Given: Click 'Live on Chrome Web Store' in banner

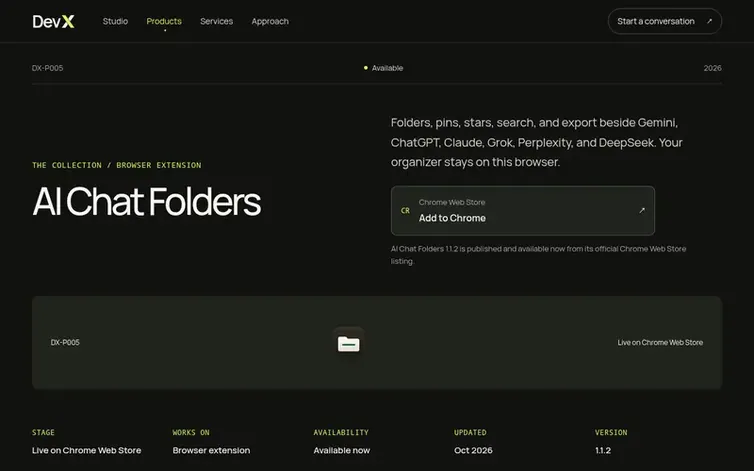Looking at the screenshot, I should coord(660,343).
